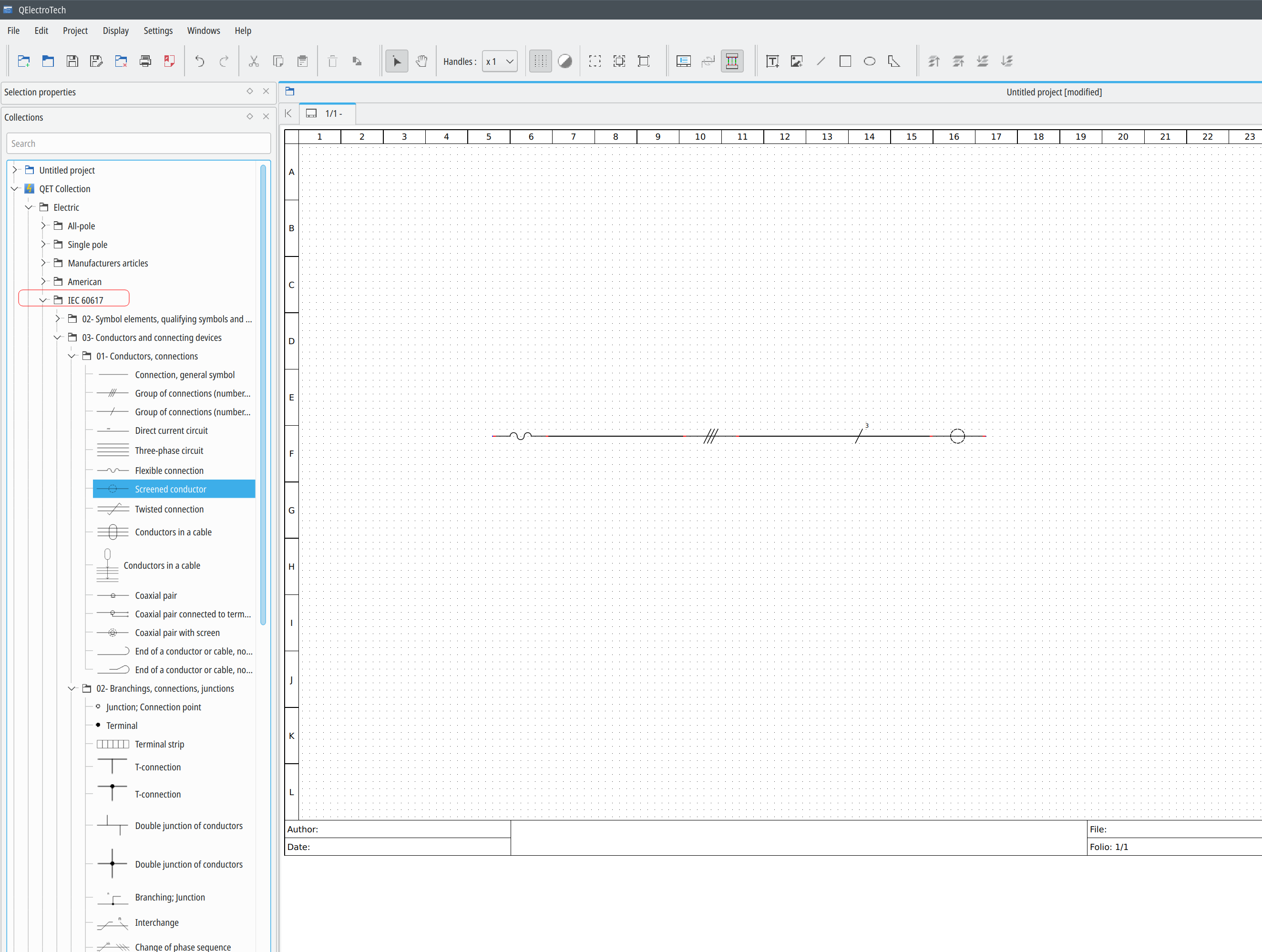Reset conductors using toolbar icon

[x=708, y=61]
